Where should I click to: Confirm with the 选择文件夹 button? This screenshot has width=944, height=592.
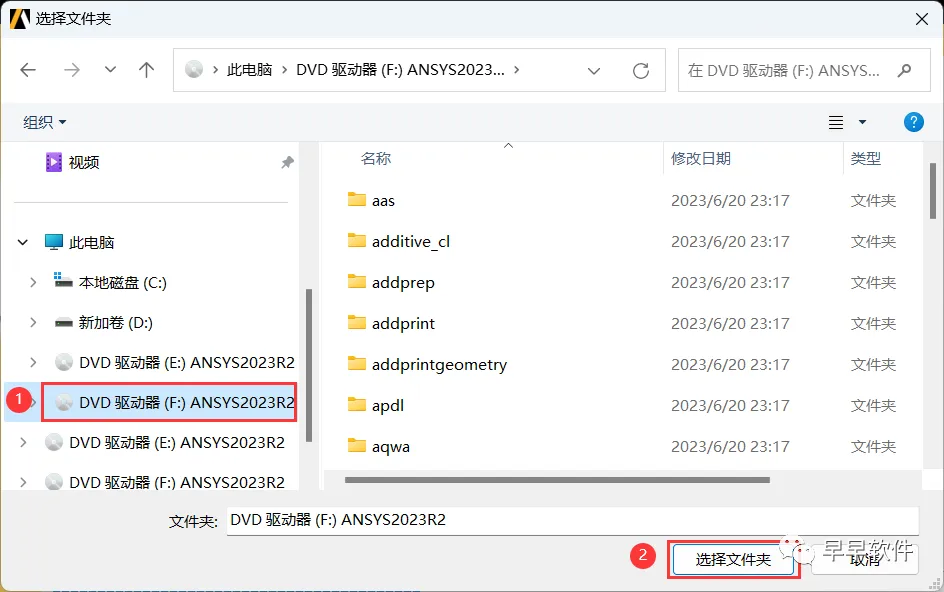click(x=733, y=559)
